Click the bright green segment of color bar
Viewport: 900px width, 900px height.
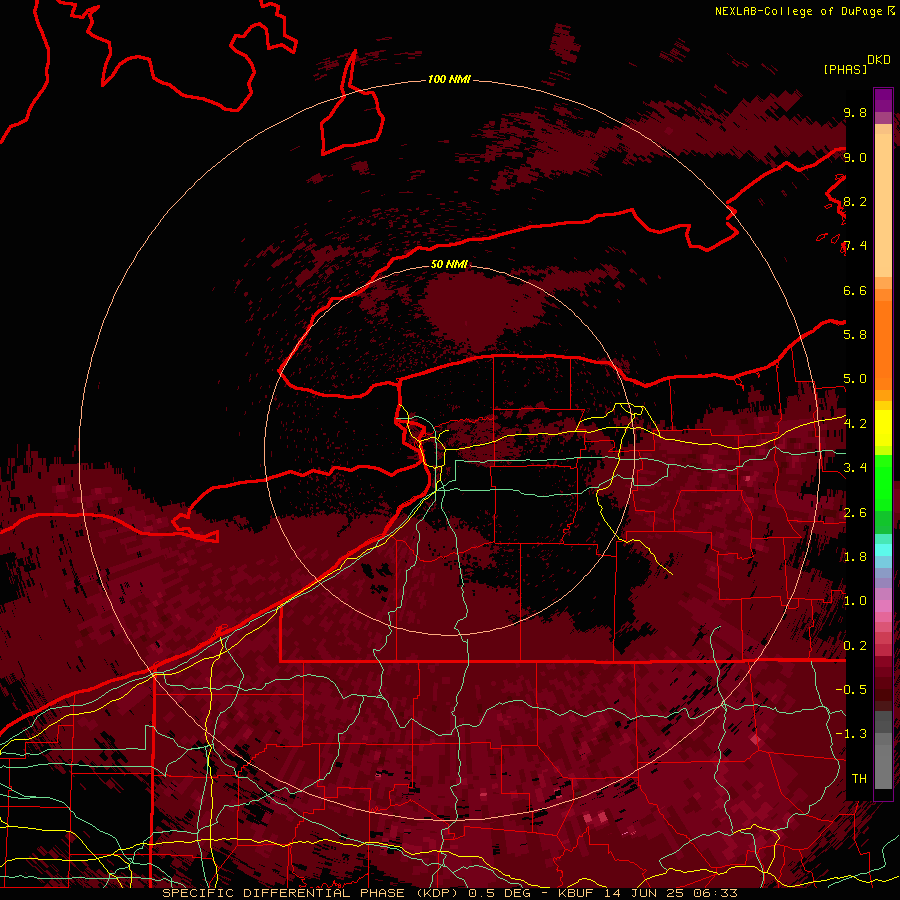[883, 482]
